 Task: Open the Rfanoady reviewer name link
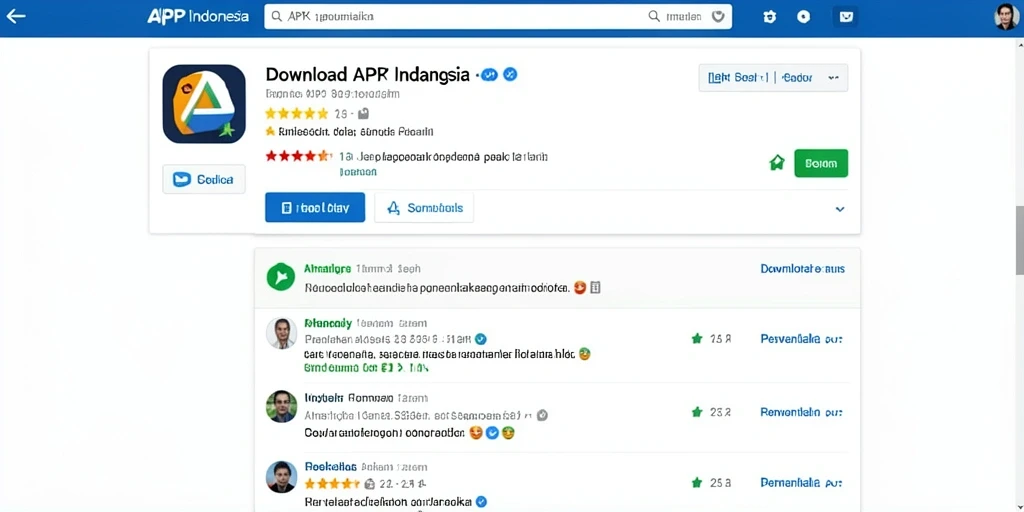[x=328, y=323]
